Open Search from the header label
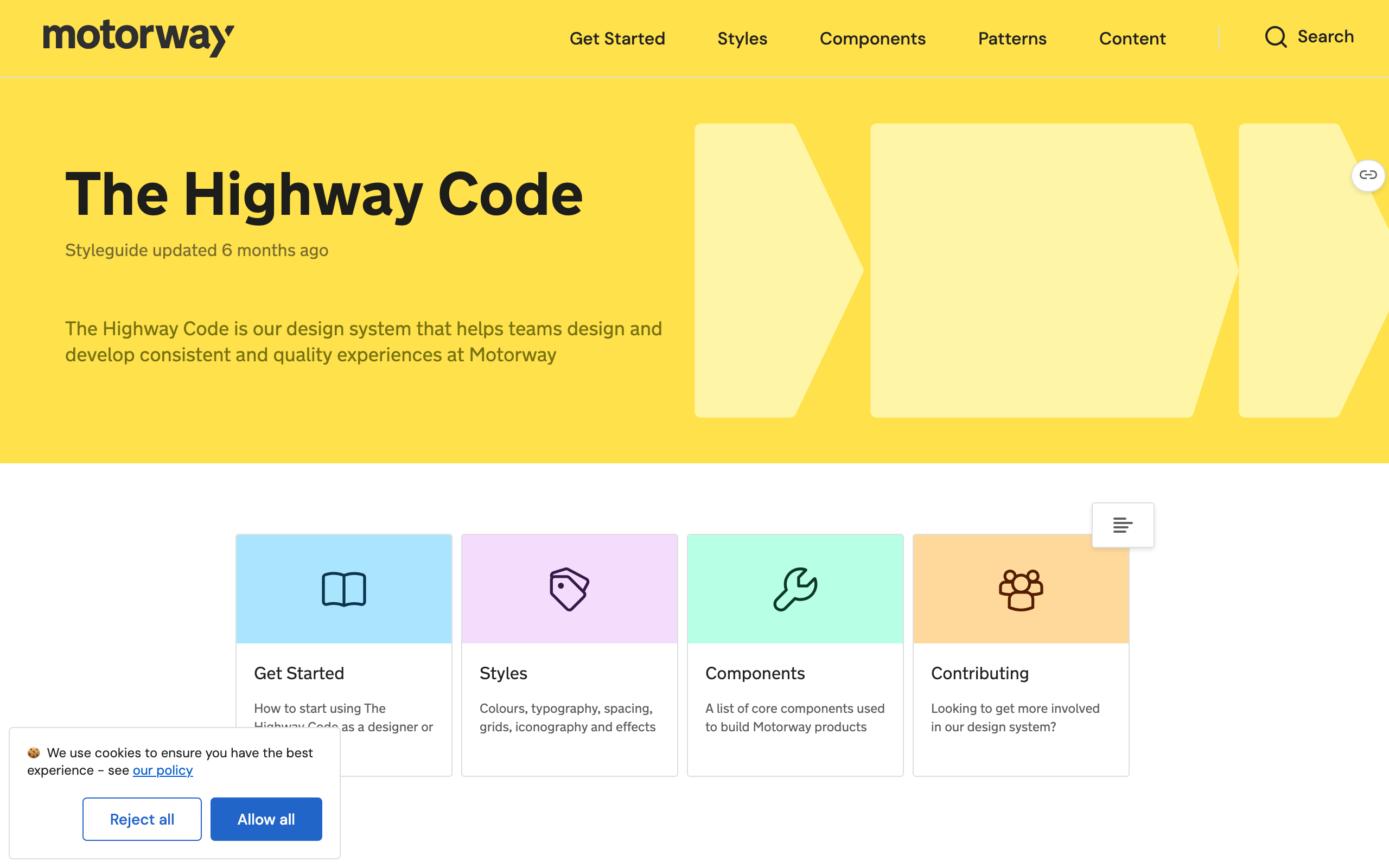 click(x=1326, y=37)
